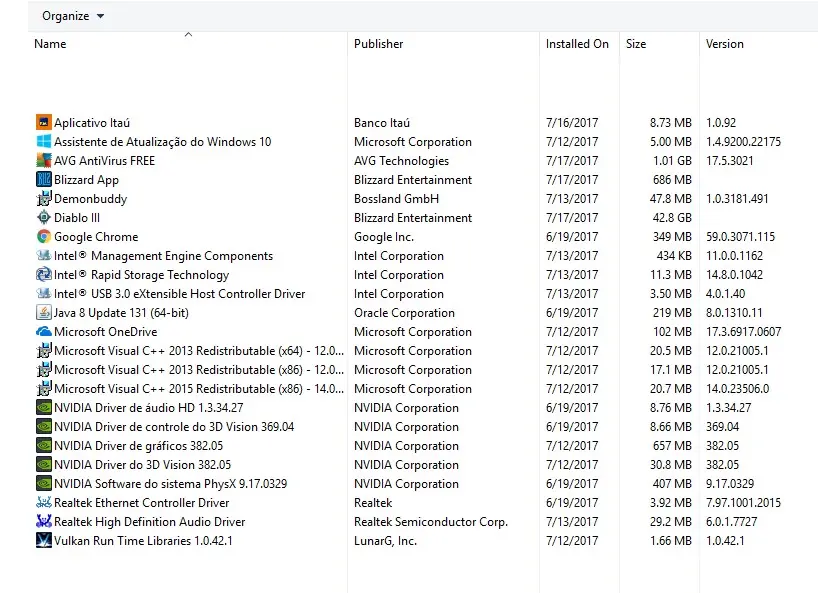Select Visual C++ 2015 Redistributable (x86) icon
The image size is (818, 593).
tap(44, 389)
